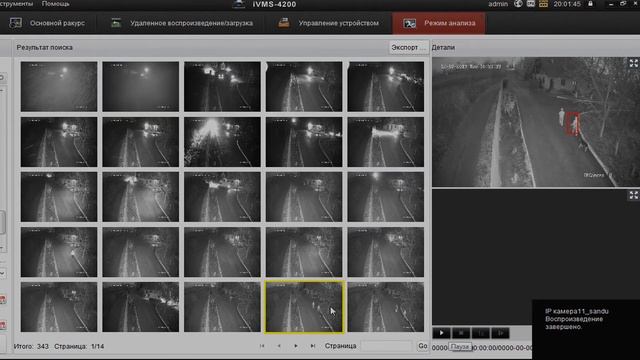Select the first thumbnail in bottom row
The width and height of the screenshot is (640, 360).
click(x=59, y=307)
